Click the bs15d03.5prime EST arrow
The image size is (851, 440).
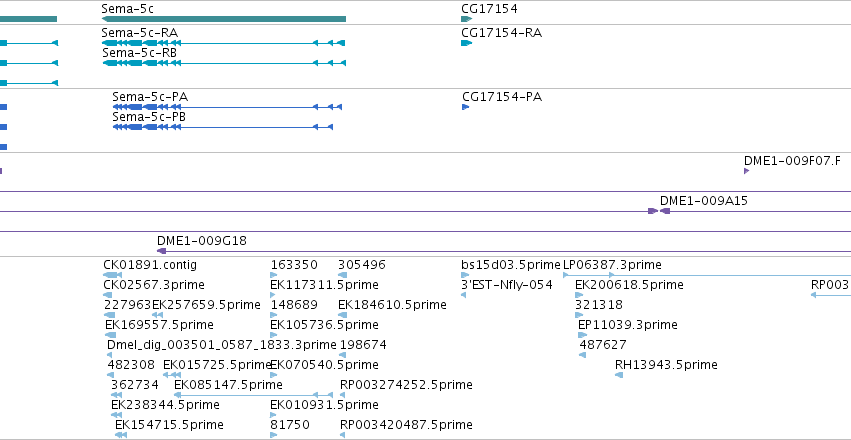coord(465,275)
